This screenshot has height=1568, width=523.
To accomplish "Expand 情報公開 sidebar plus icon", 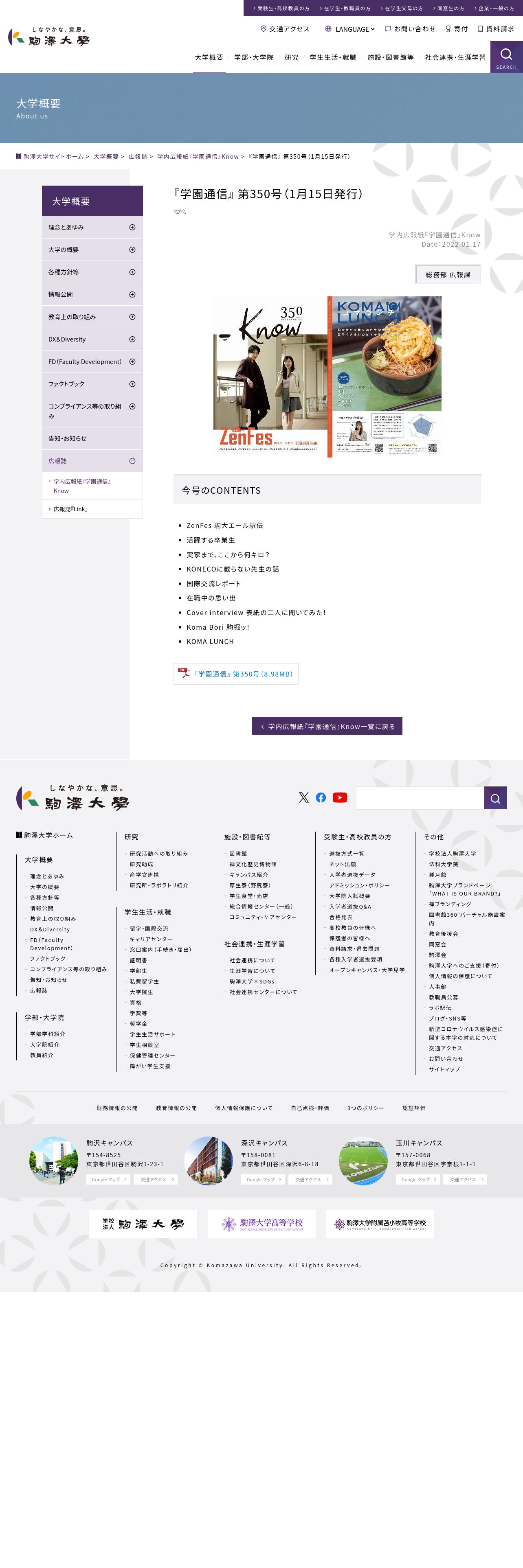I will pos(132,295).
